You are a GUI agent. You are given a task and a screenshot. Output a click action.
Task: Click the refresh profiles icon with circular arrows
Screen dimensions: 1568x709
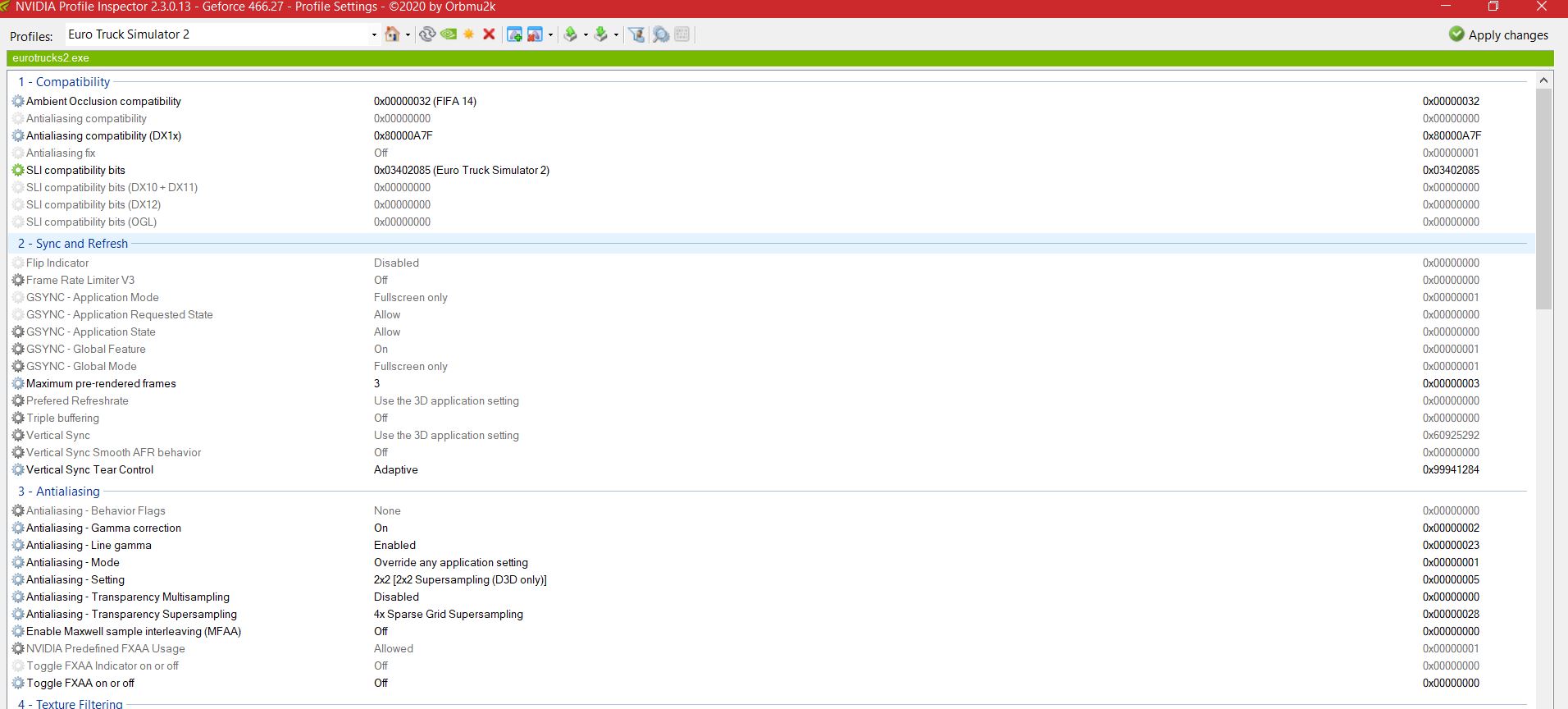click(426, 34)
